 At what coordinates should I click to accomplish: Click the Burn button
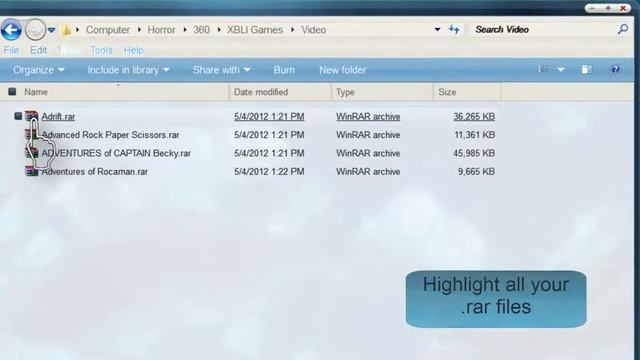click(284, 70)
